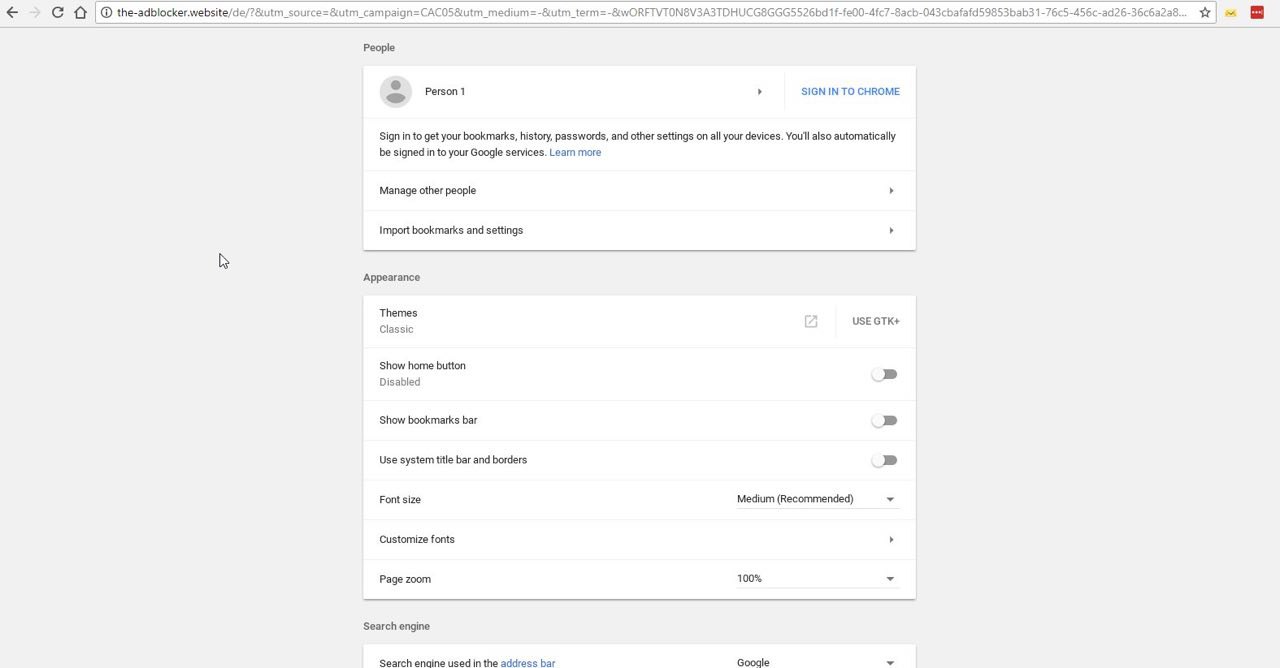Click SIGN IN TO CHROME button

point(850,91)
